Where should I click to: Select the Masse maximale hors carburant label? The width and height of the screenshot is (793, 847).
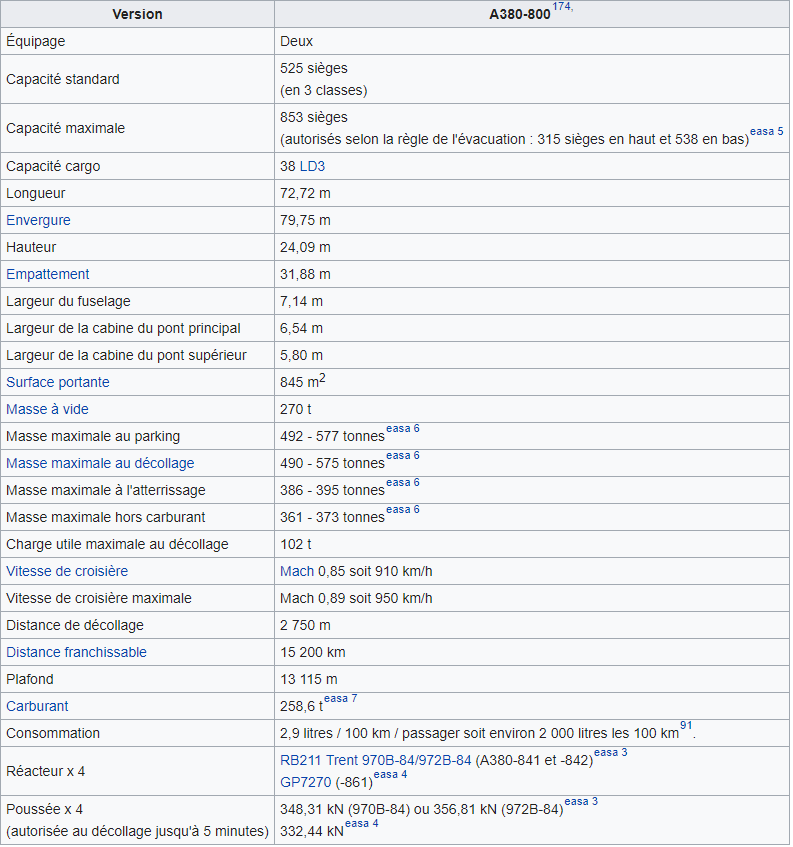[105, 517]
